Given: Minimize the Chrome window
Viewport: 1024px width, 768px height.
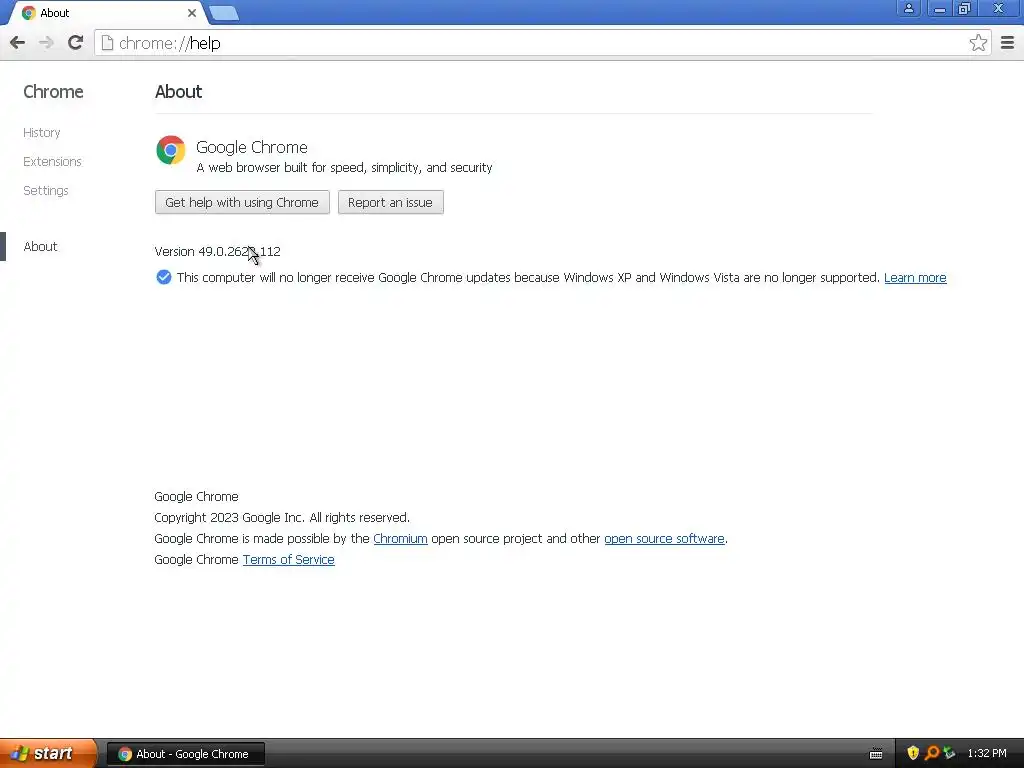Looking at the screenshot, I should (x=939, y=8).
